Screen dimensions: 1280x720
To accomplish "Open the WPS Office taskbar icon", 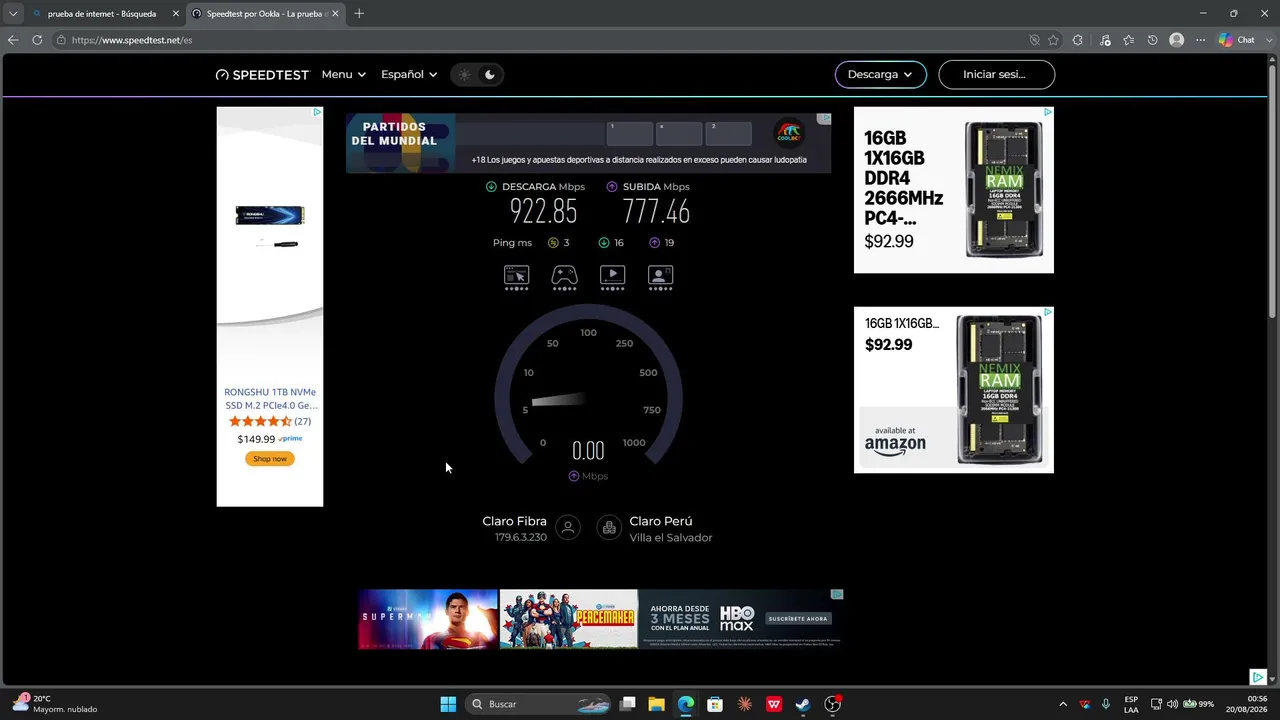I will point(773,704).
